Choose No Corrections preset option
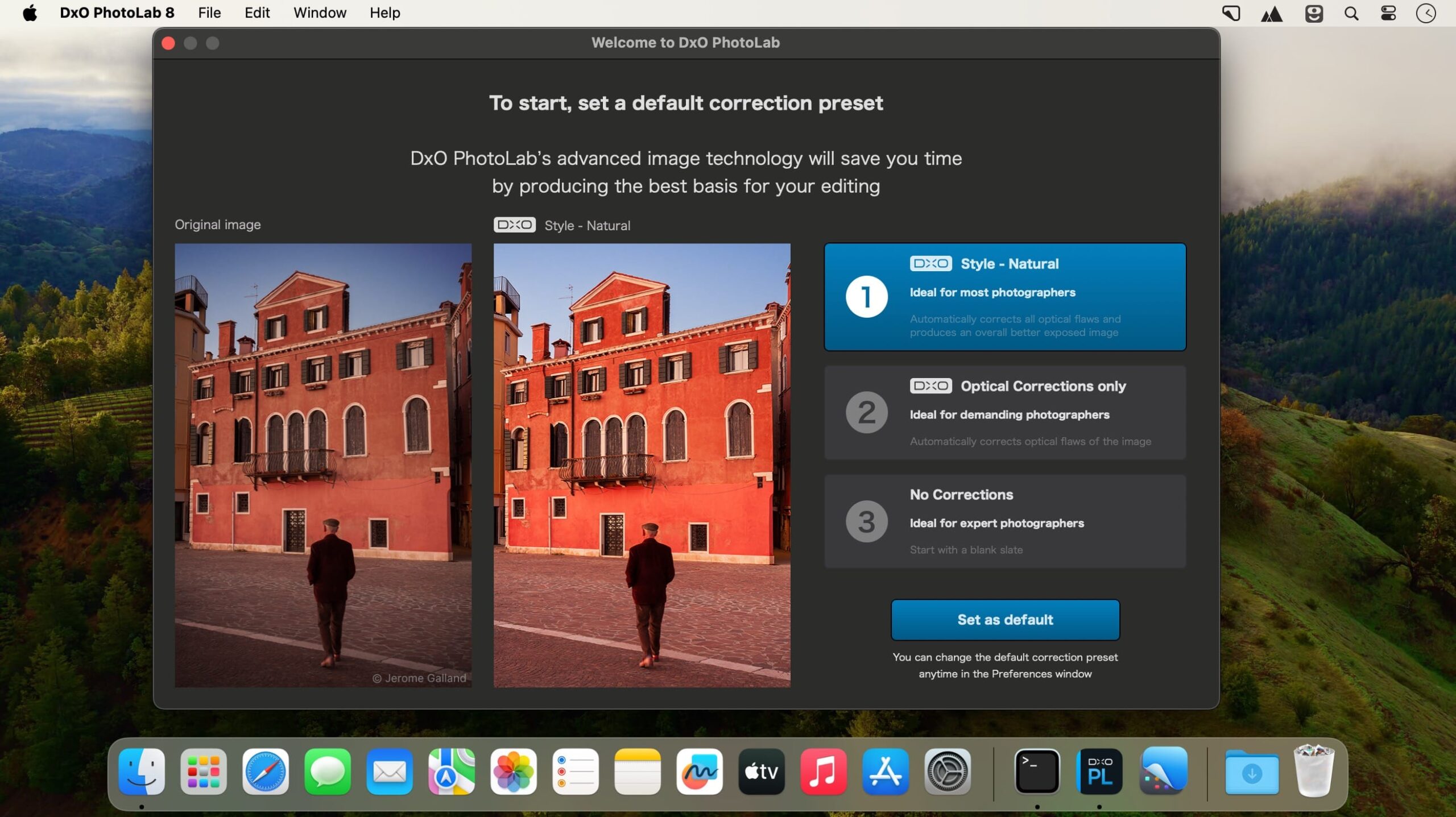Viewport: 1456px width, 817px height. [1005, 521]
